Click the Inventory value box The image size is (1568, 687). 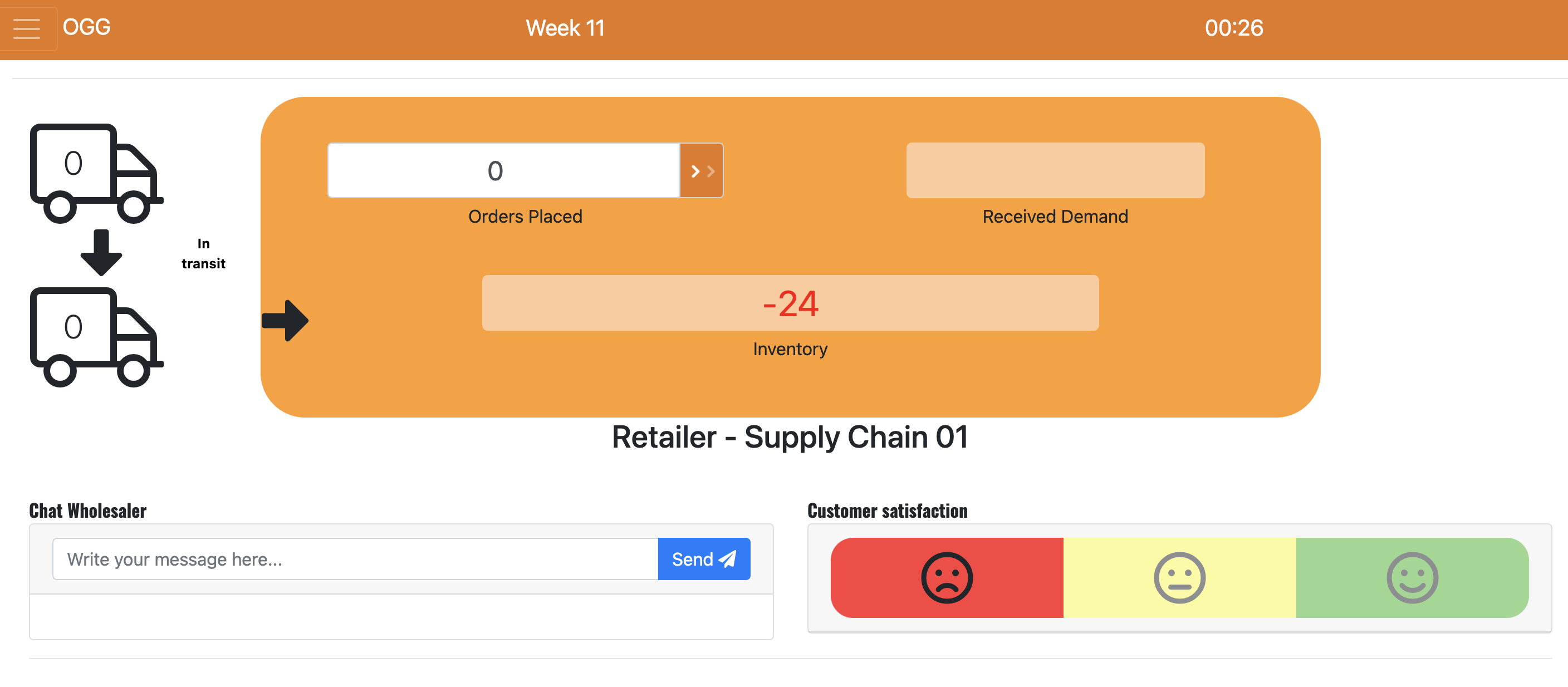coord(790,303)
